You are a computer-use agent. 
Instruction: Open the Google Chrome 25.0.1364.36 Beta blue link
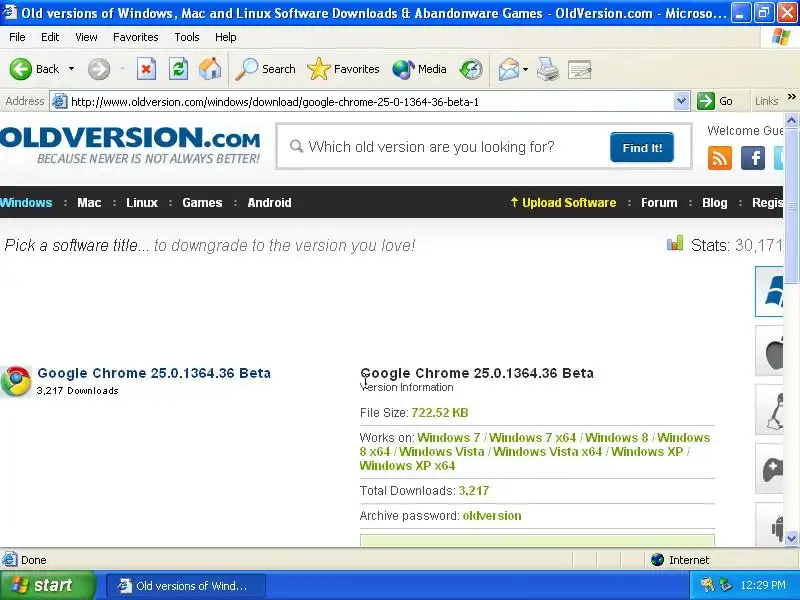click(x=154, y=373)
